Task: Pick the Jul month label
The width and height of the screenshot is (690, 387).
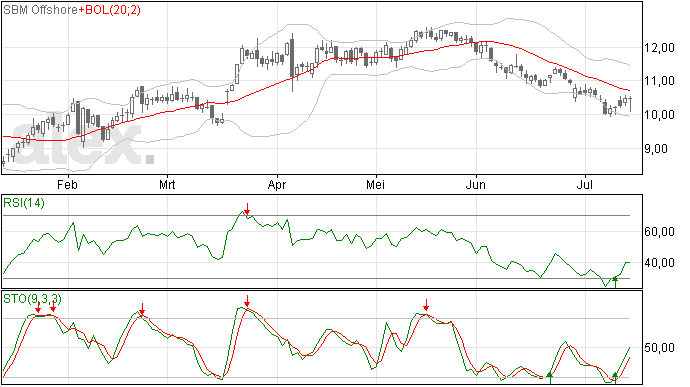Action: (x=584, y=184)
